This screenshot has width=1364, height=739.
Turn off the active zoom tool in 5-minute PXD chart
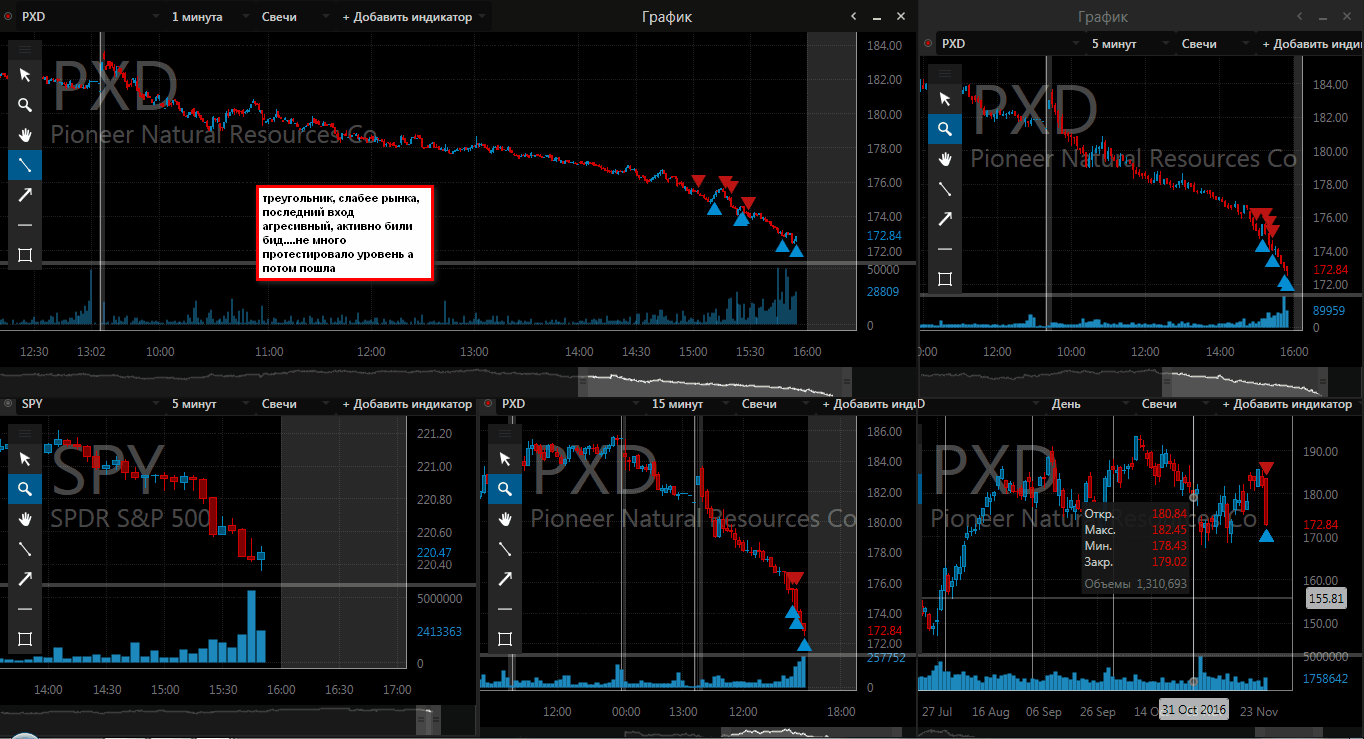coord(945,129)
